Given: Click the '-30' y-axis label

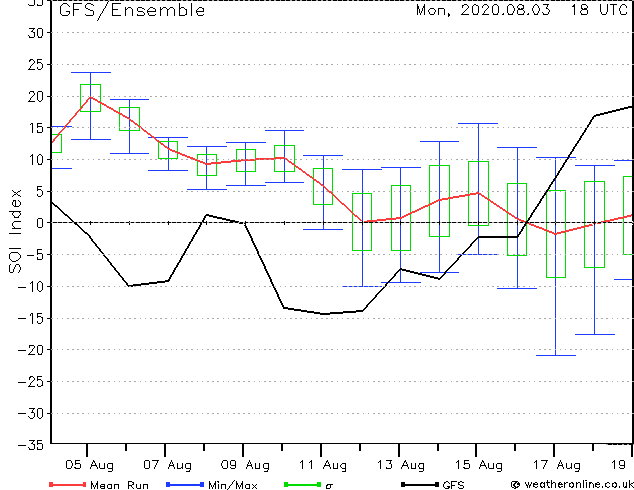Looking at the screenshot, I should pos(31,414).
